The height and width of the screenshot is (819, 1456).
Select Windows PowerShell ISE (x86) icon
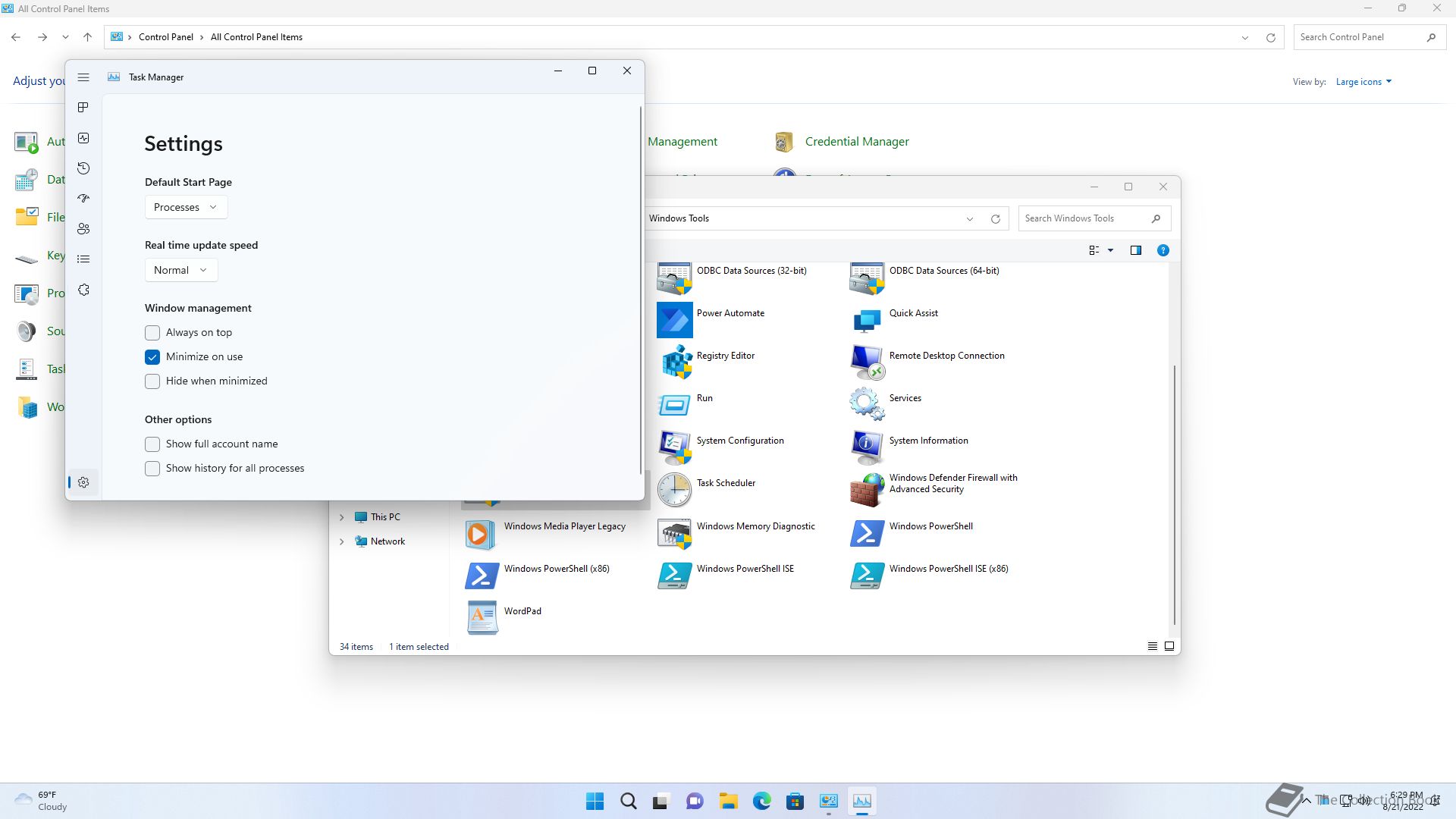867,576
